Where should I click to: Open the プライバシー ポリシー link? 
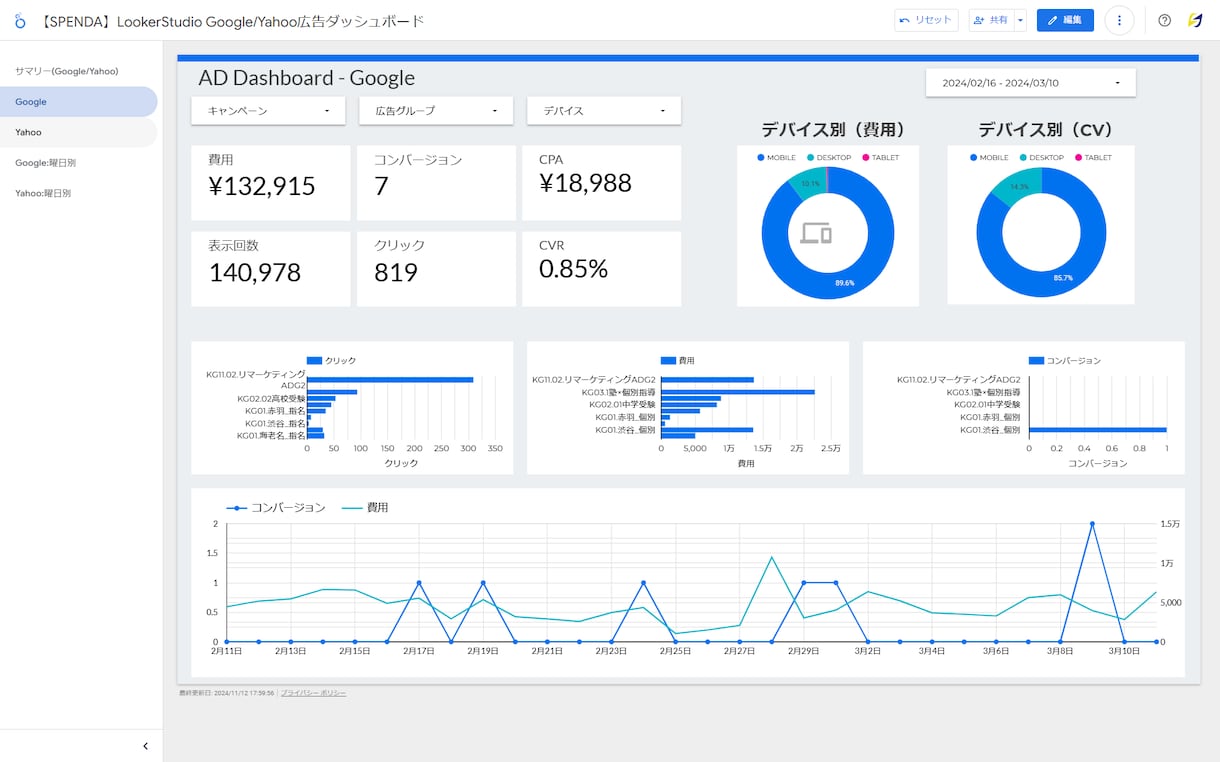click(313, 693)
